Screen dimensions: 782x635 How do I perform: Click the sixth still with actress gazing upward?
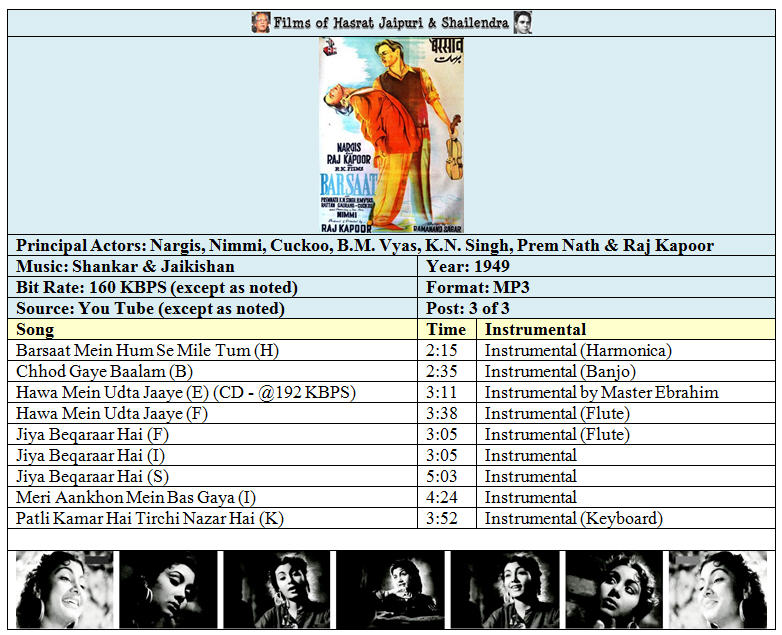614,589
